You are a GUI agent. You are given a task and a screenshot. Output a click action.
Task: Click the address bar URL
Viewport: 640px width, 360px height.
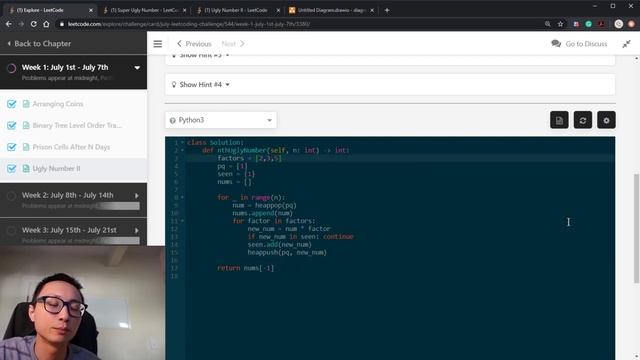point(189,24)
